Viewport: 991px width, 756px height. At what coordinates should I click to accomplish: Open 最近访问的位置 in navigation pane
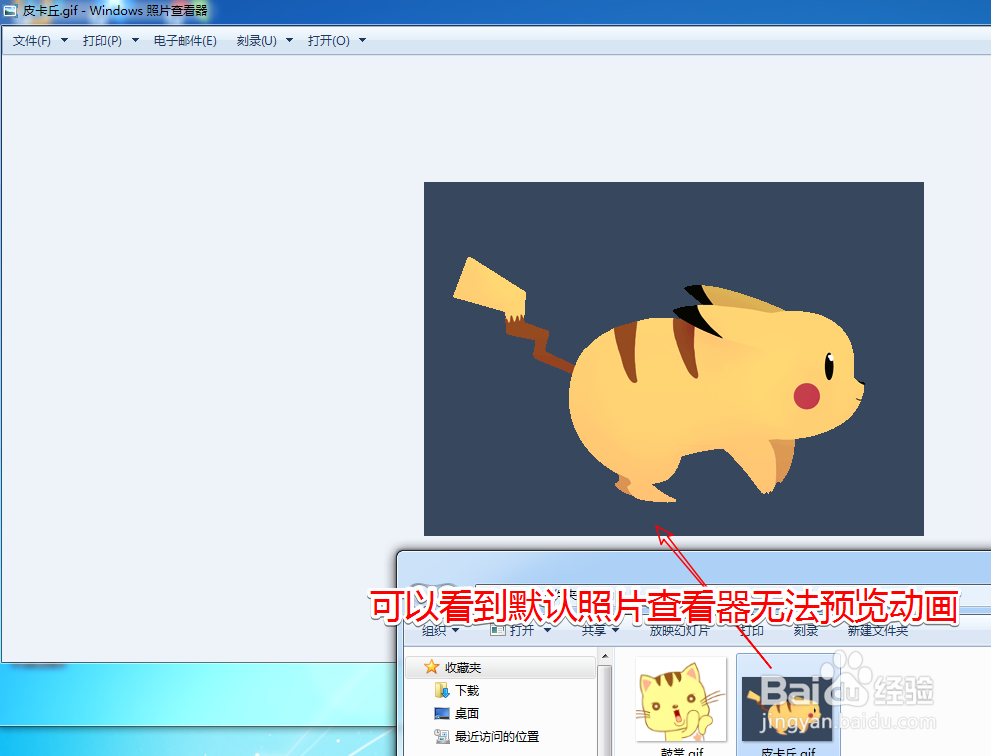pyautogui.click(x=487, y=736)
